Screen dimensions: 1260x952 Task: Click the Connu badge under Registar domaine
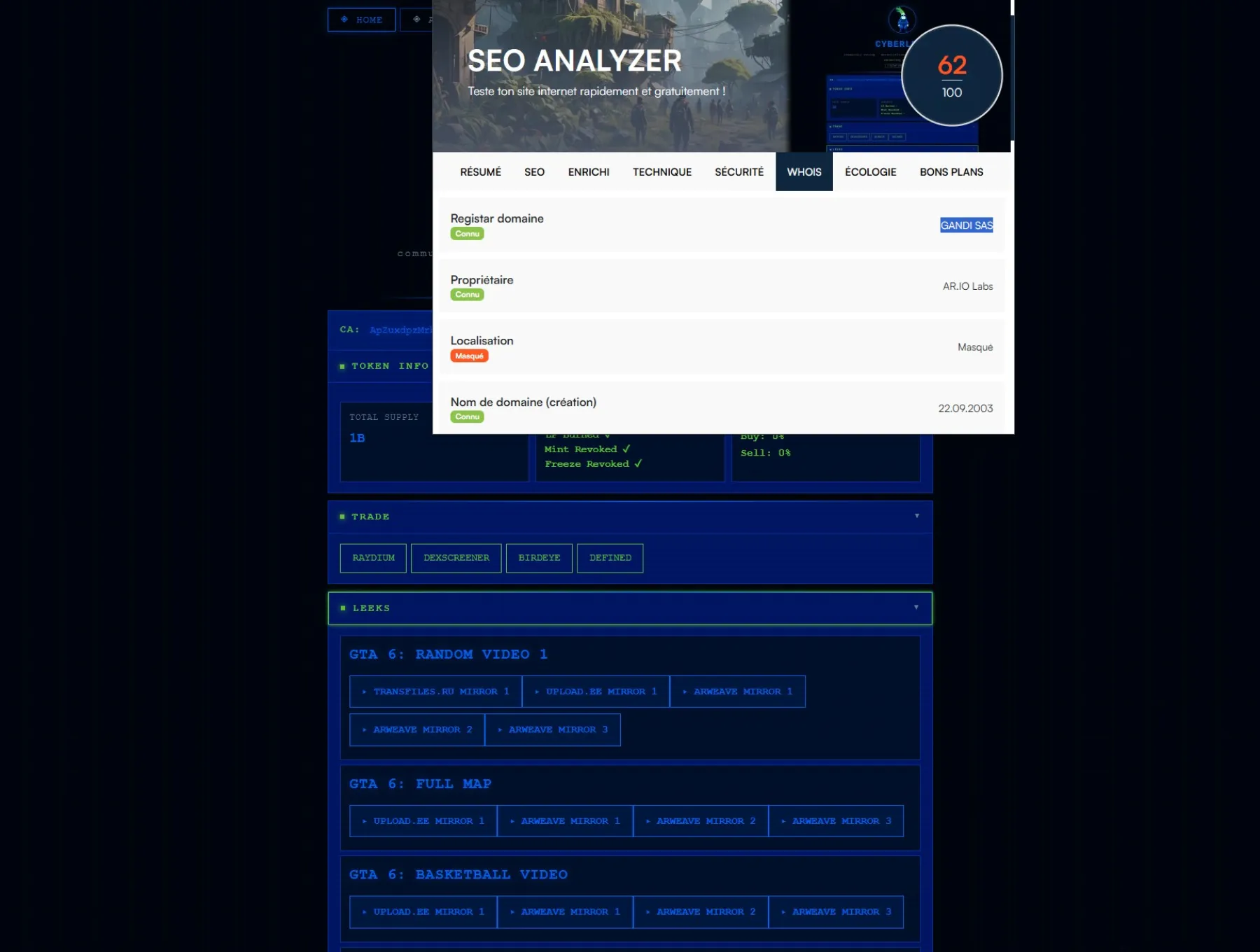click(x=467, y=234)
